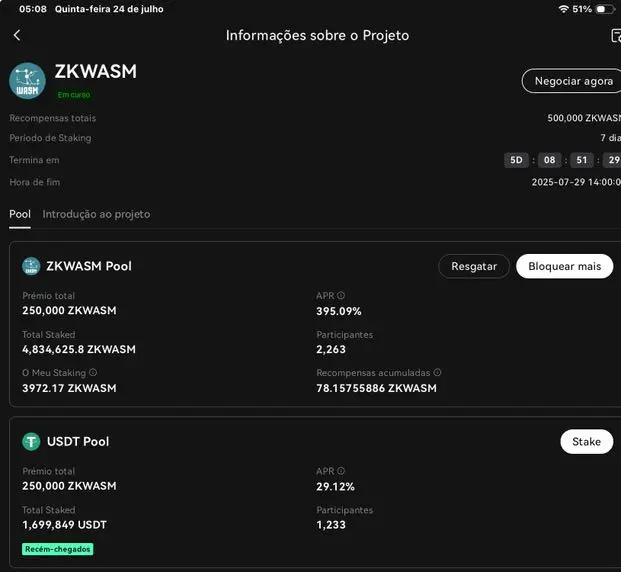
Task: Tap the USDT Pool Tether icon
Action: (31, 441)
